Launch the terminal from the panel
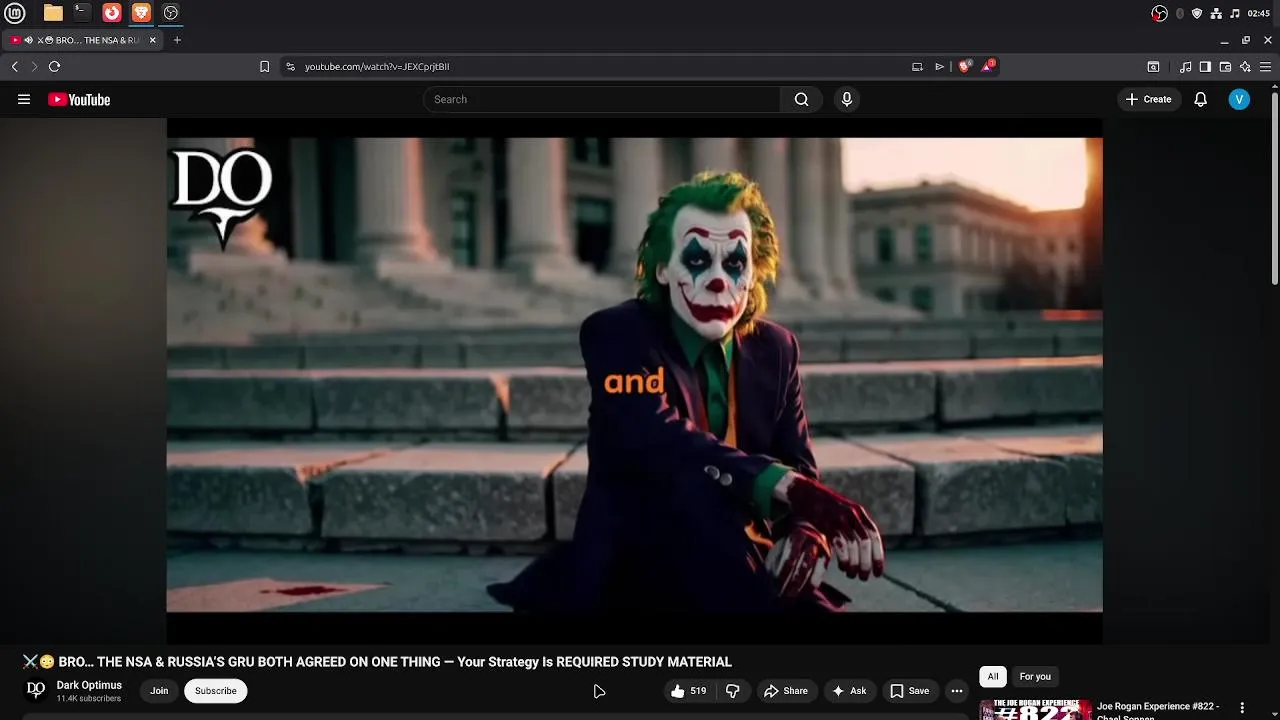The image size is (1280, 720). (82, 13)
